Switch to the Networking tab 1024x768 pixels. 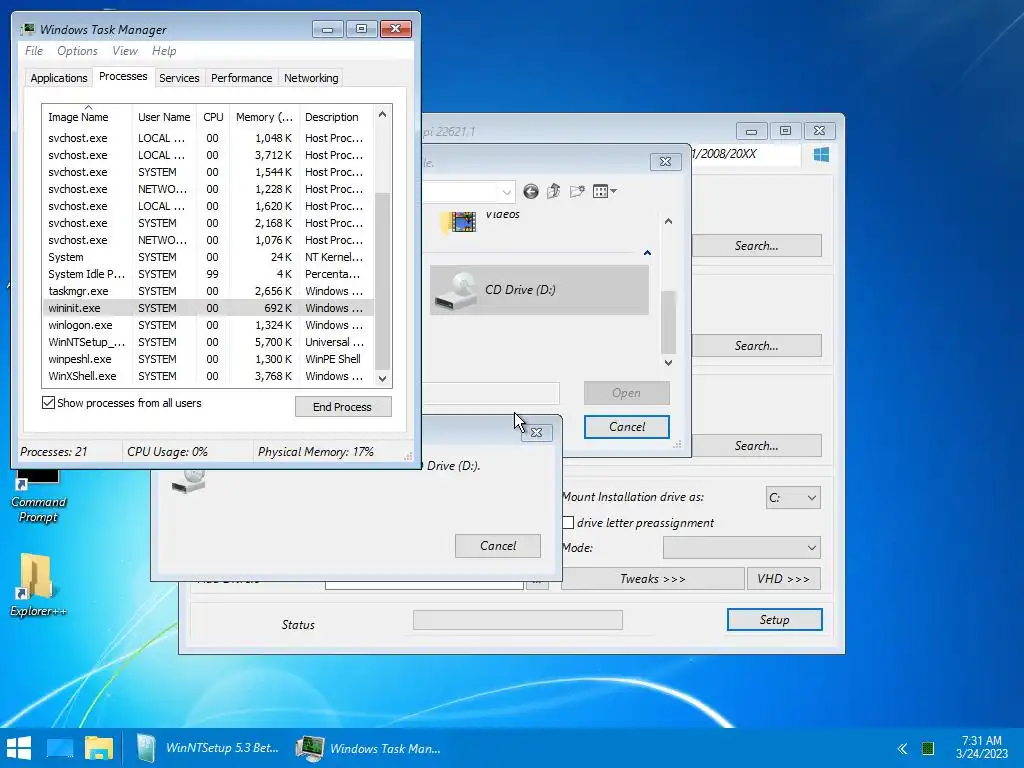click(311, 78)
